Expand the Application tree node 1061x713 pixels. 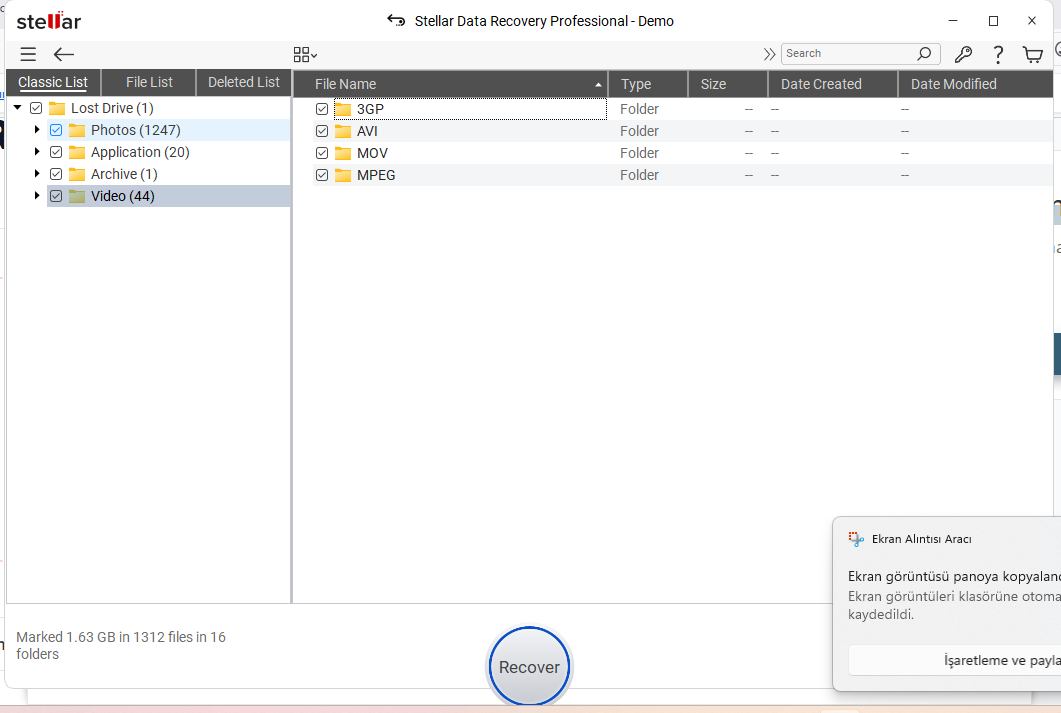[x=37, y=152]
